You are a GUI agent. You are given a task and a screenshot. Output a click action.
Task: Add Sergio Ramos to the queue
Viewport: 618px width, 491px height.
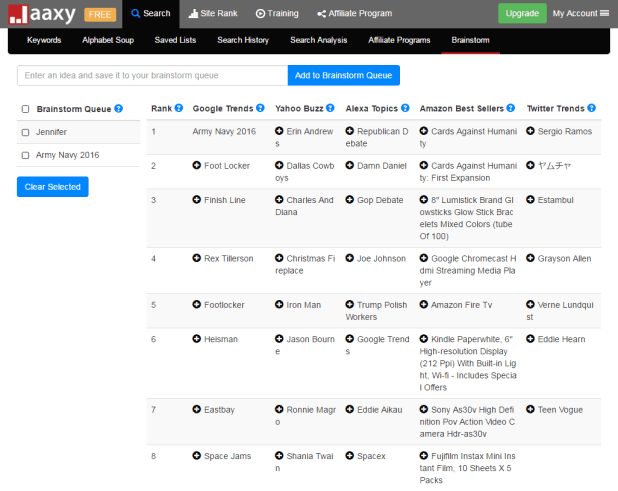pyautogui.click(x=531, y=131)
